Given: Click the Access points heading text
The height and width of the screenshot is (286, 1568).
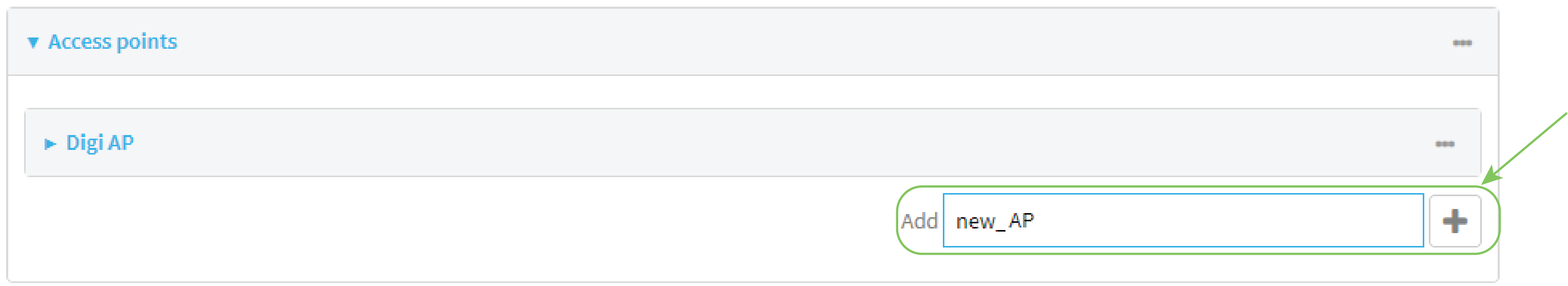Looking at the screenshot, I should point(112,42).
